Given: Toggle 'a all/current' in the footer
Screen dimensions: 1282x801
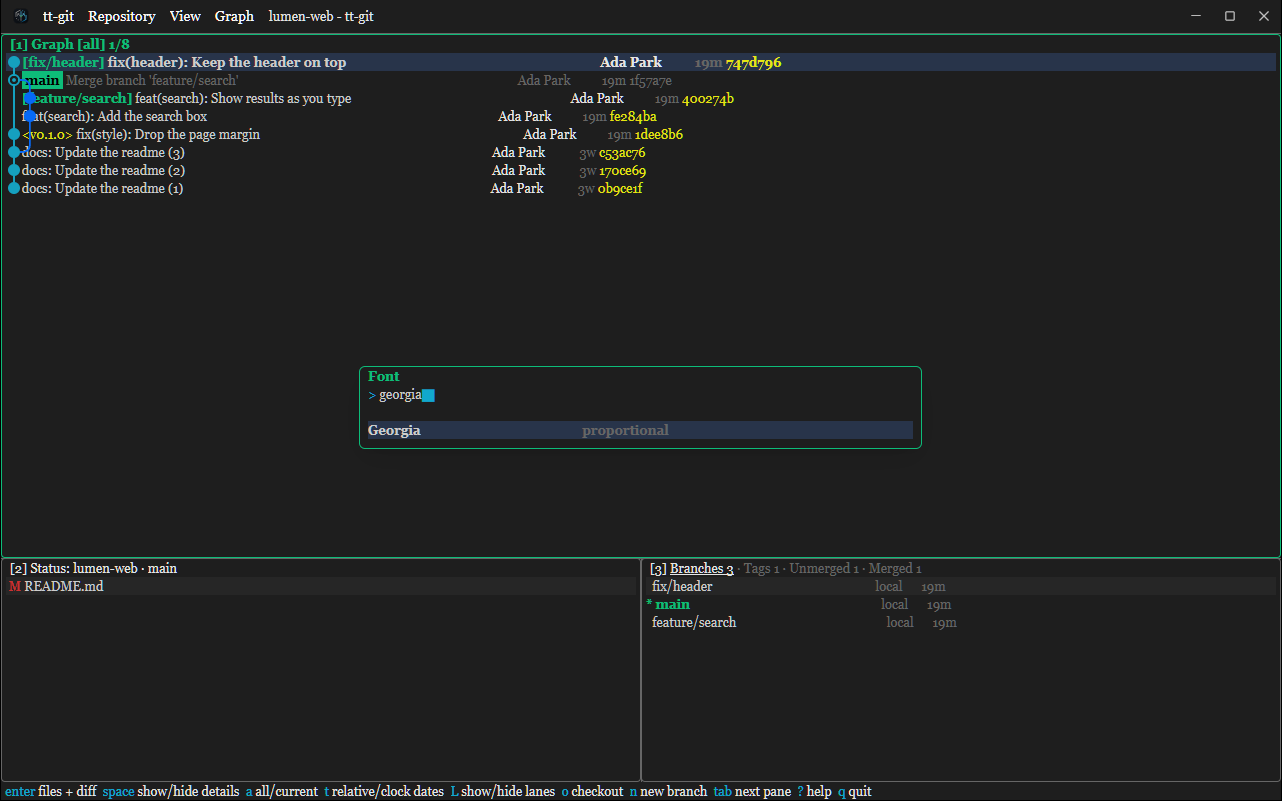Looking at the screenshot, I should [282, 791].
